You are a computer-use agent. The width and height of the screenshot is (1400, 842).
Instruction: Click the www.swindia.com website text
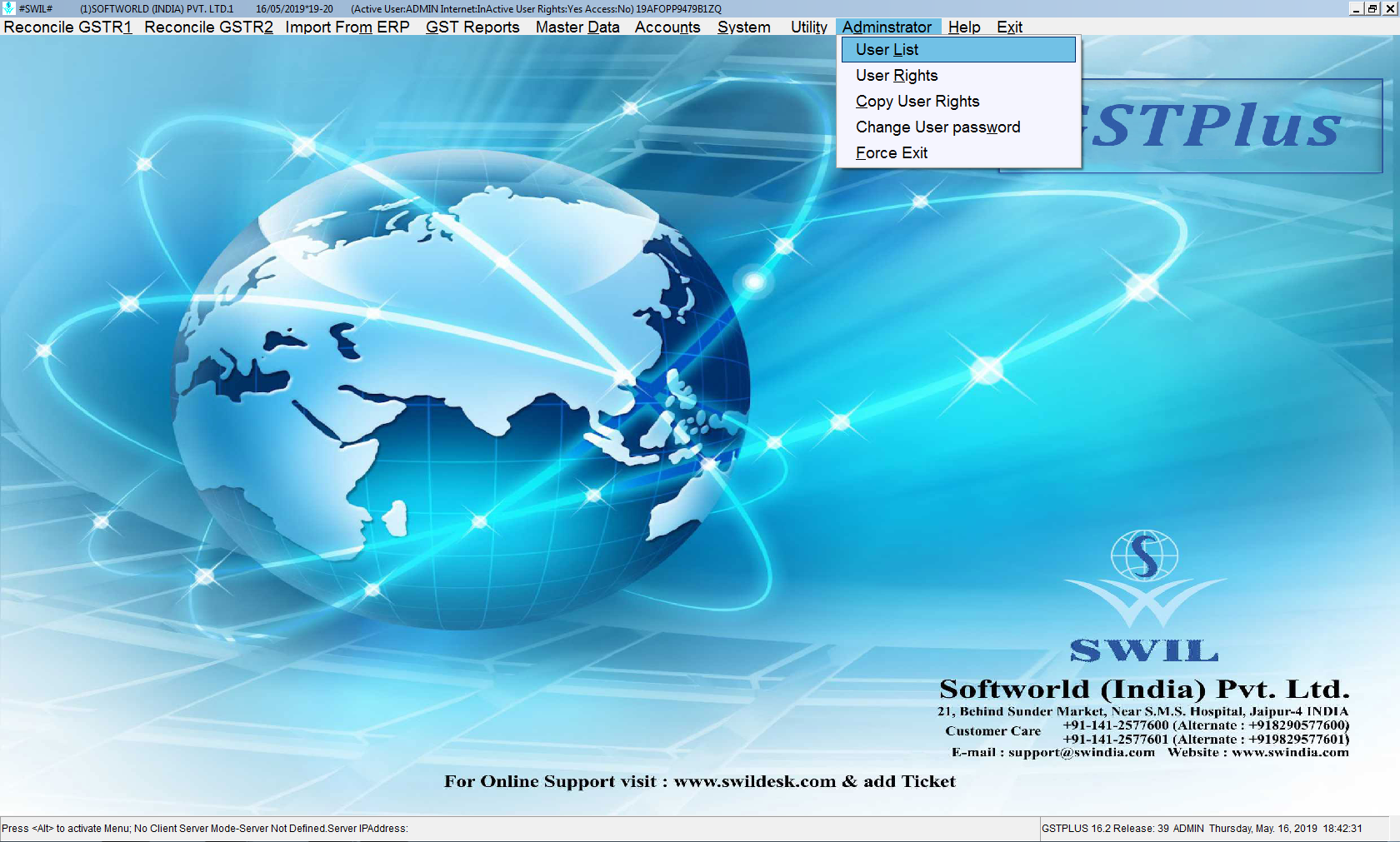point(1290,752)
